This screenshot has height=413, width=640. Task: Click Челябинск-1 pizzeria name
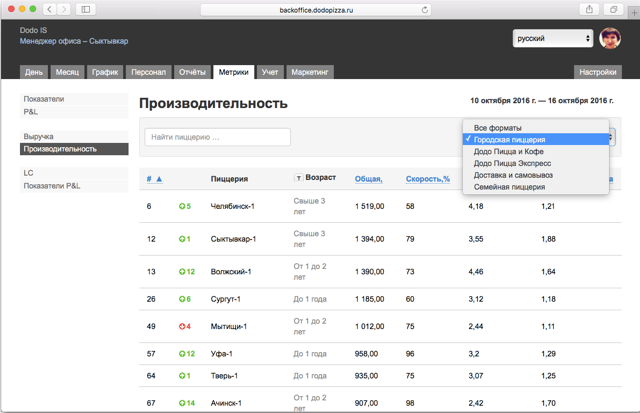(233, 206)
